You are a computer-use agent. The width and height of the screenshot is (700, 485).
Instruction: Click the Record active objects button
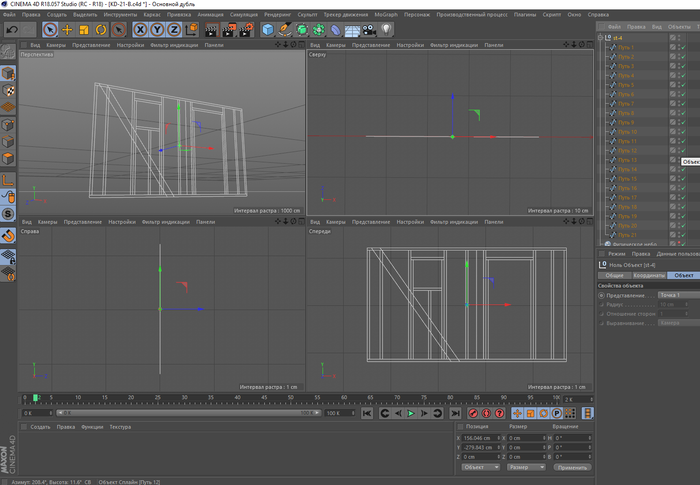click(x=474, y=413)
